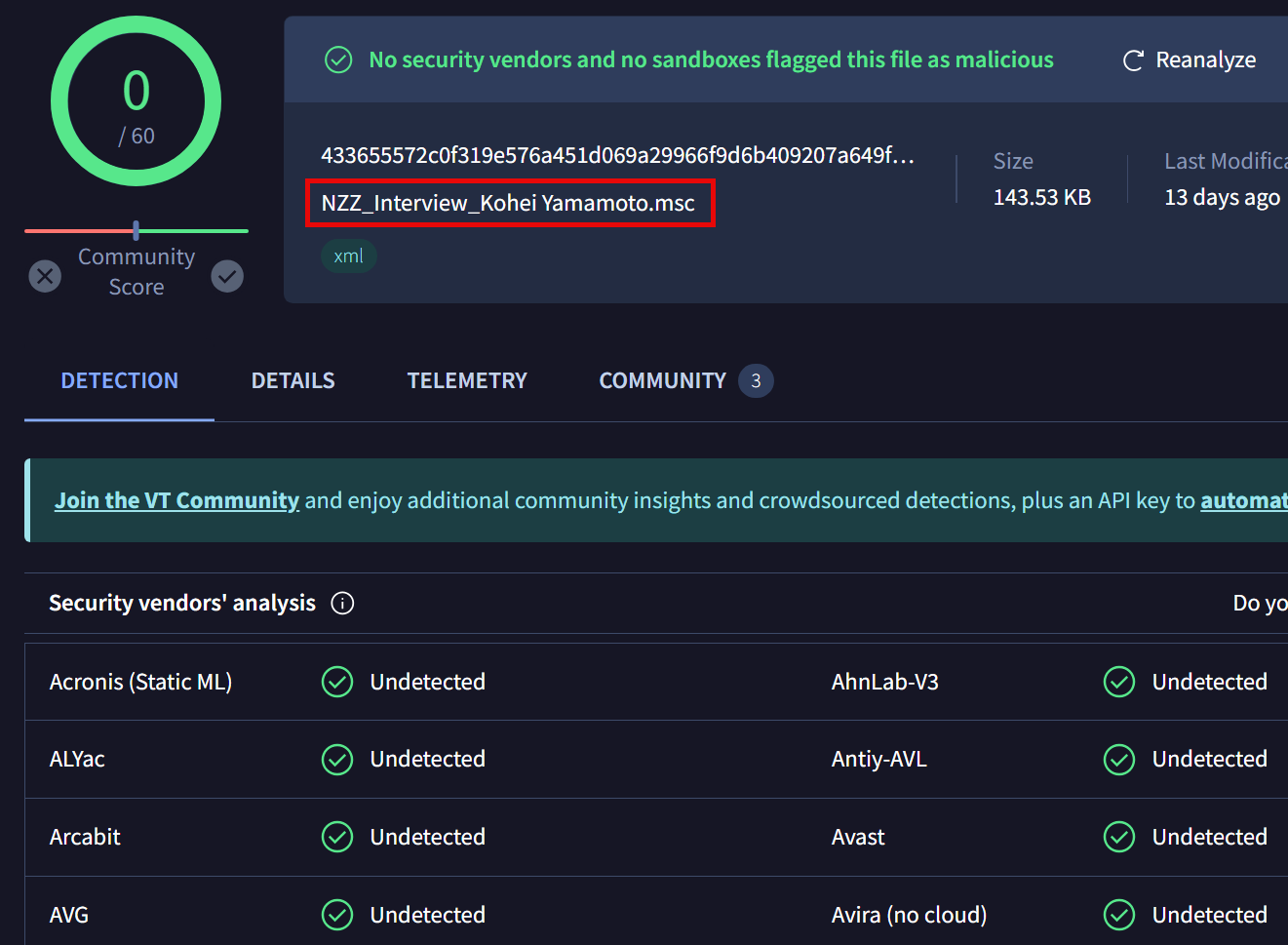Open the Join the VT Community link
Screen dimensions: 1288x945
coord(176,499)
